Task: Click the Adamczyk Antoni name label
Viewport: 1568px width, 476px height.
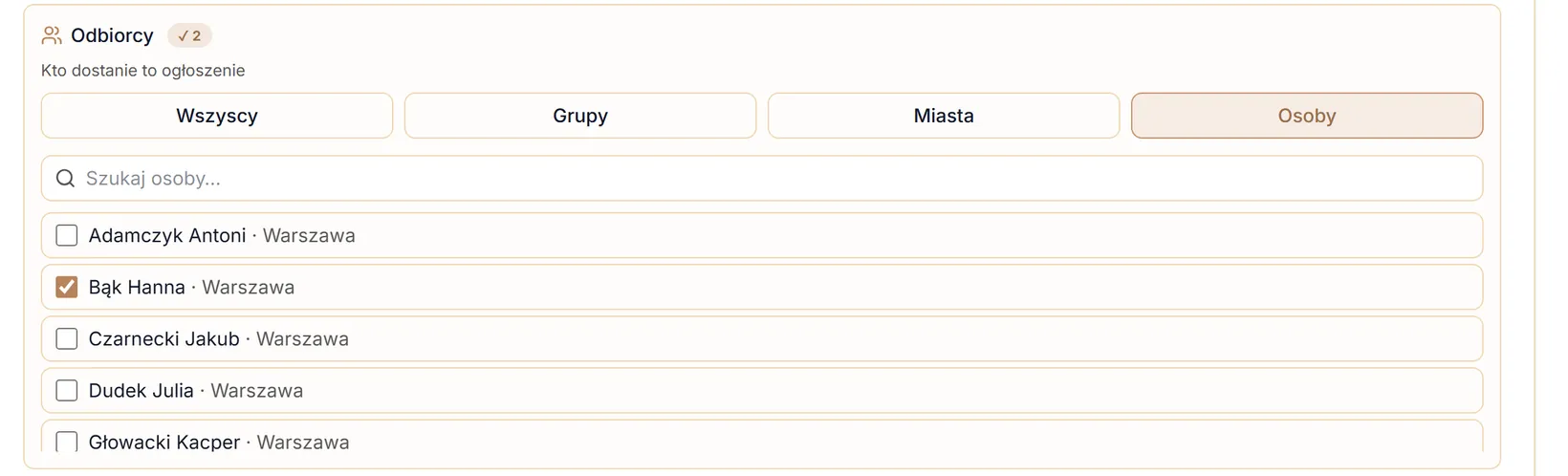Action: tap(167, 235)
